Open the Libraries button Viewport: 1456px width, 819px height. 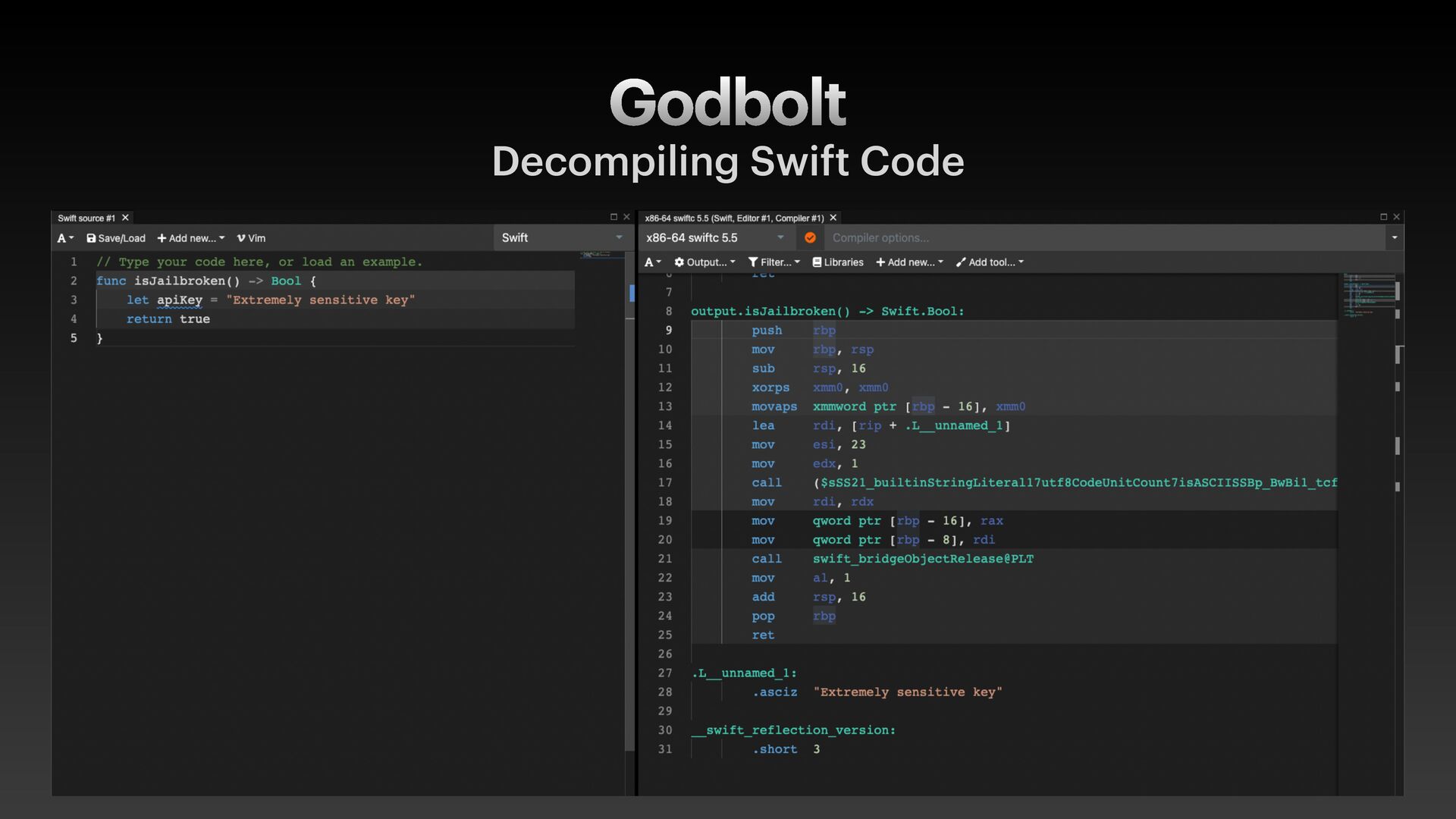pyautogui.click(x=838, y=262)
